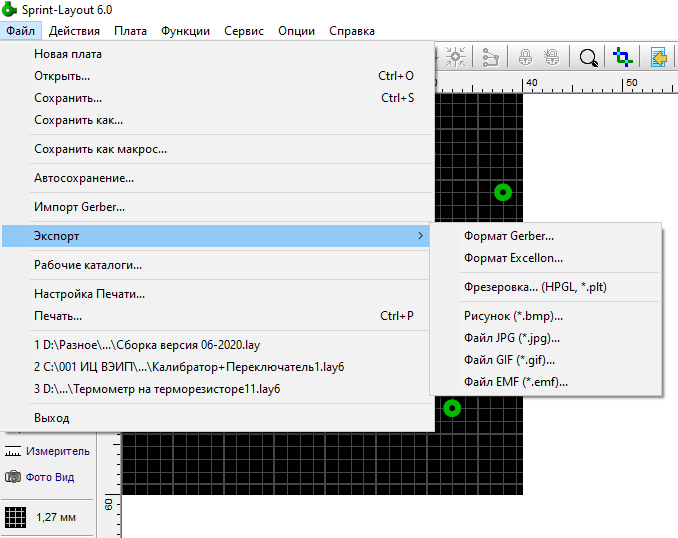The height and width of the screenshot is (538, 678).
Task: Click the padlock with sparkle toolbar icon
Action: click(552, 57)
